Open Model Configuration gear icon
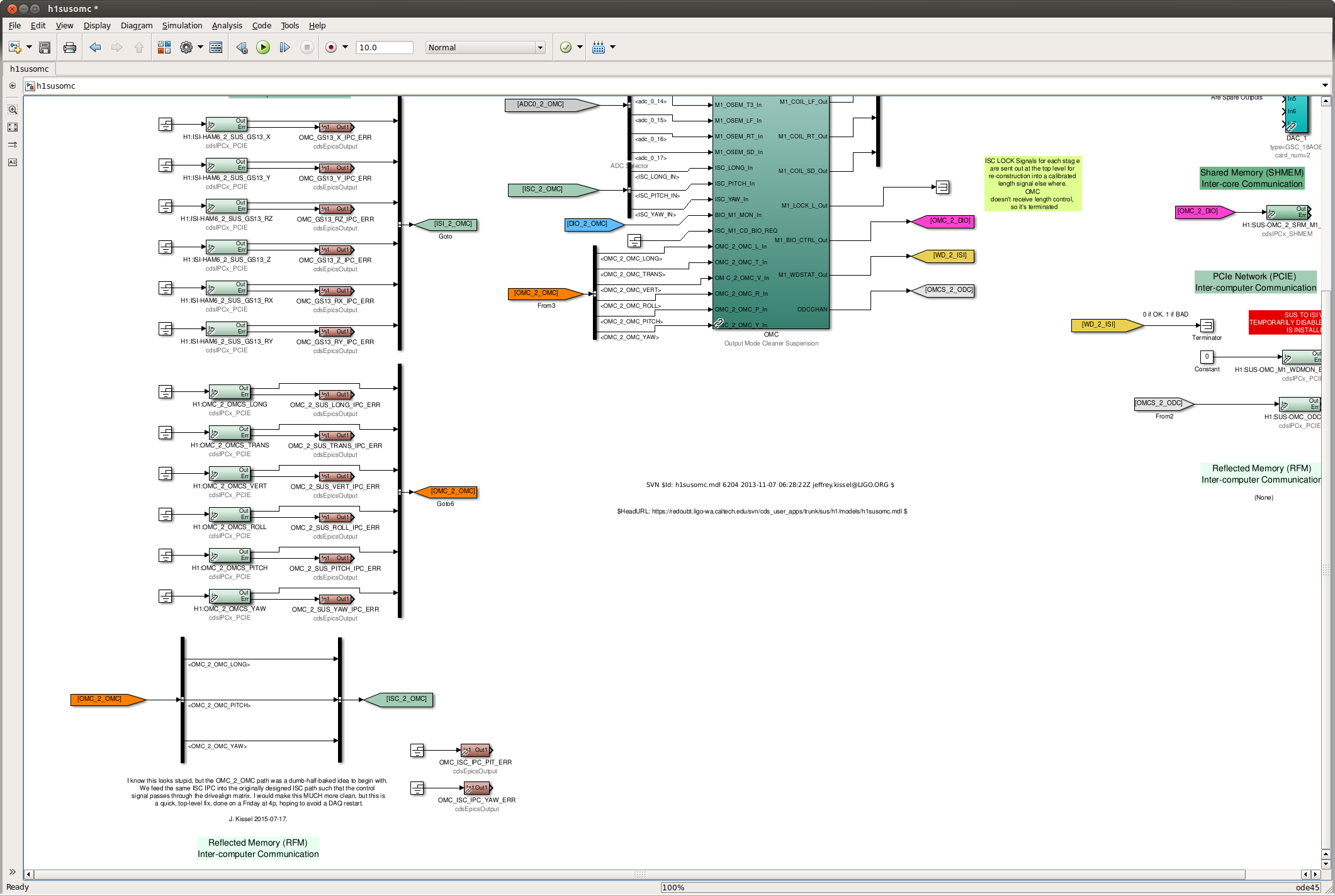 pos(186,47)
